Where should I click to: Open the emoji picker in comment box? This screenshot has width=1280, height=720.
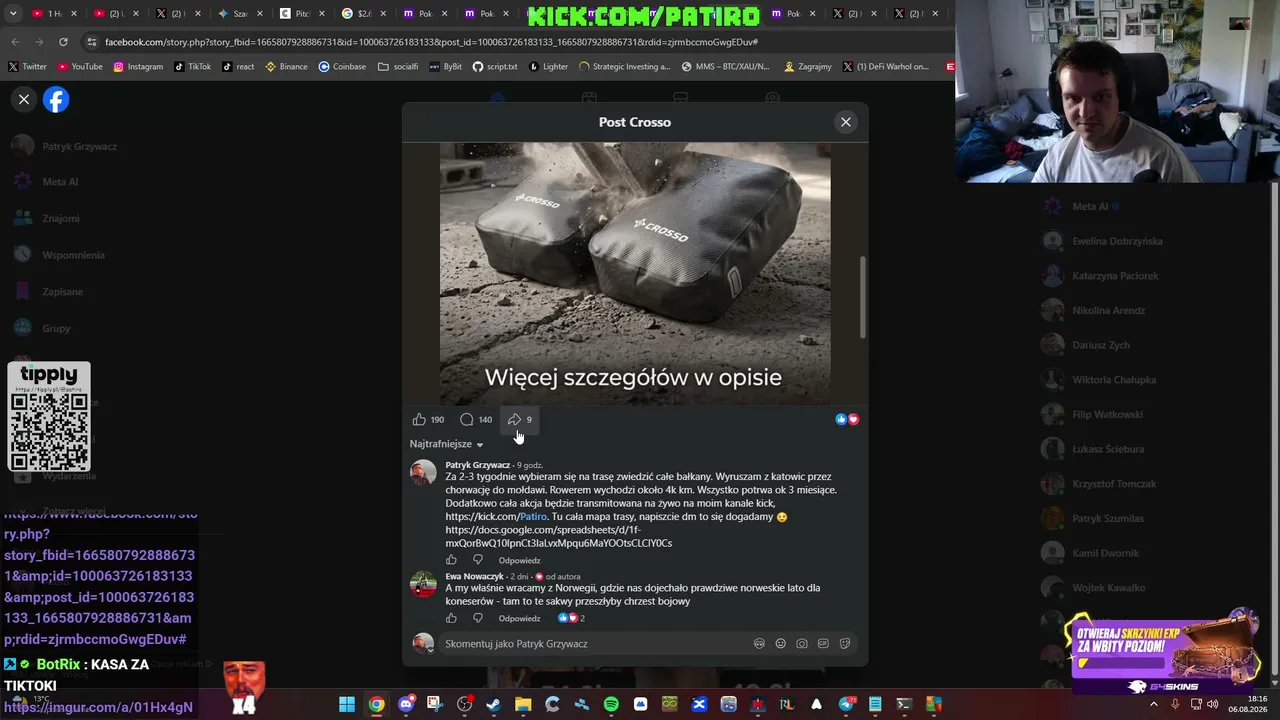point(781,644)
